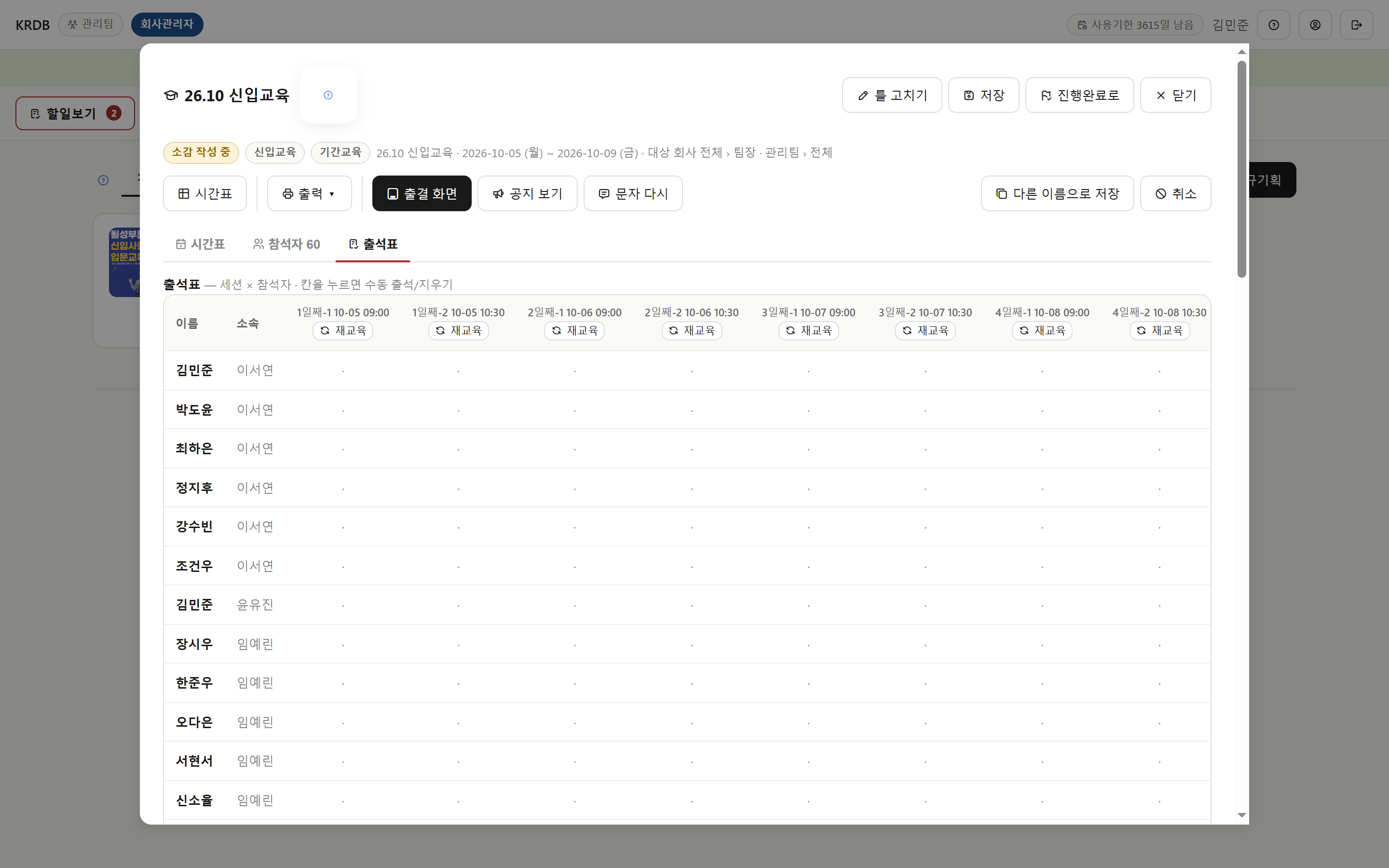The image size is (1389, 868).
Task: Click 재교육 refresh for 1일째-1 10-05 09:00
Action: tap(342, 331)
